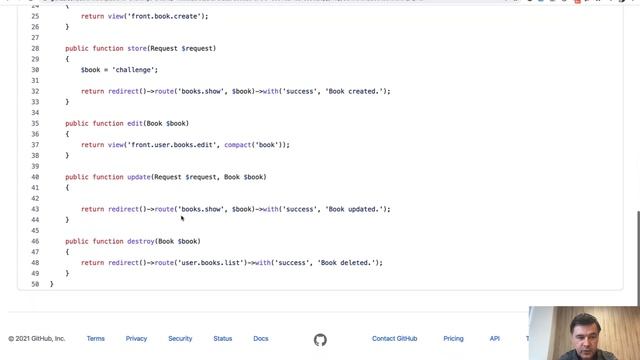Open the API footer link

[495, 339]
